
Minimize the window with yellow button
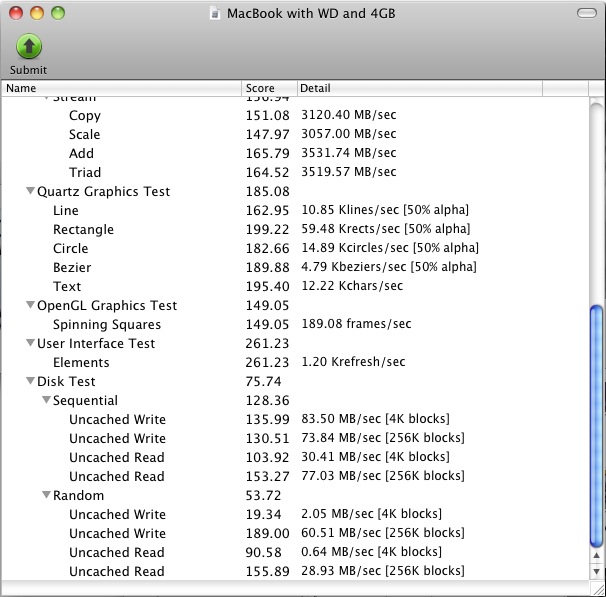[x=37, y=13]
